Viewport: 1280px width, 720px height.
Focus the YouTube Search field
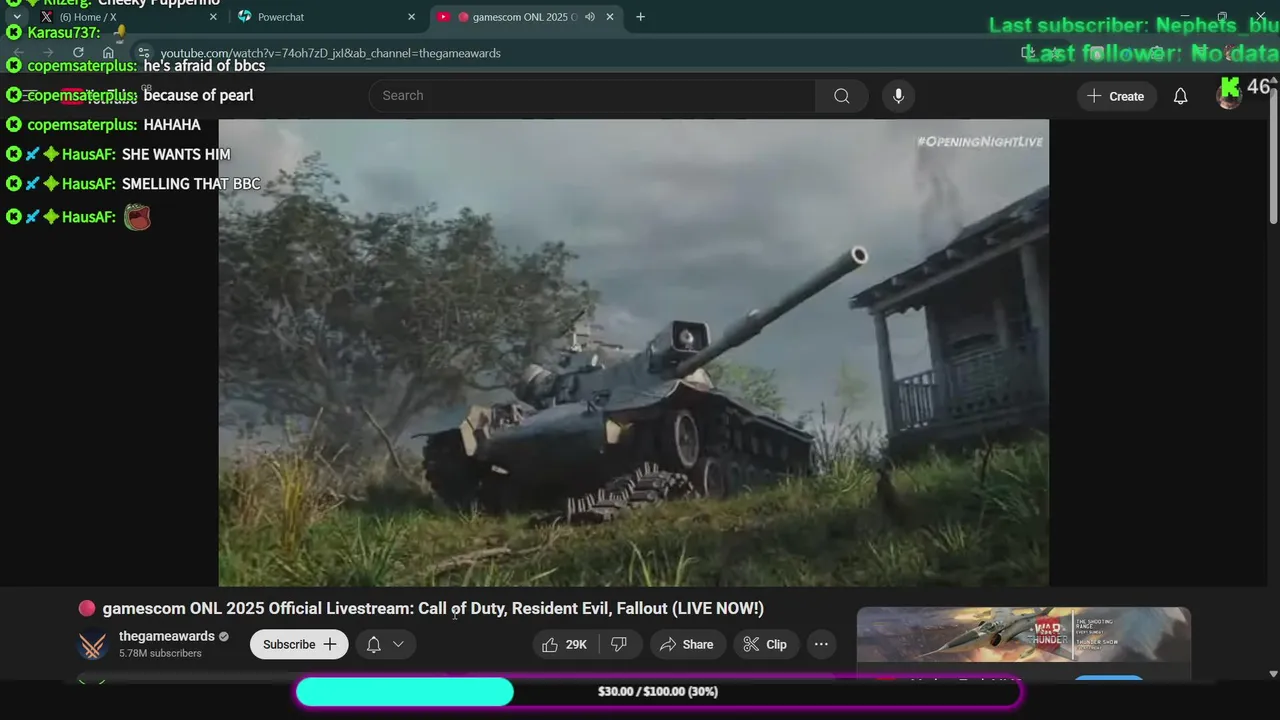[593, 96]
